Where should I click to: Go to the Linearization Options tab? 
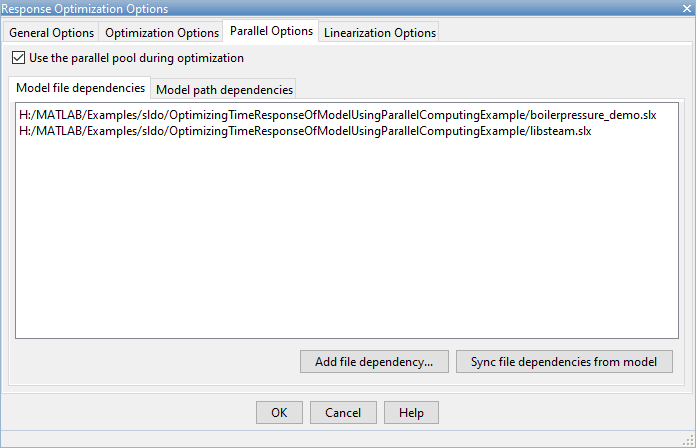click(x=380, y=32)
